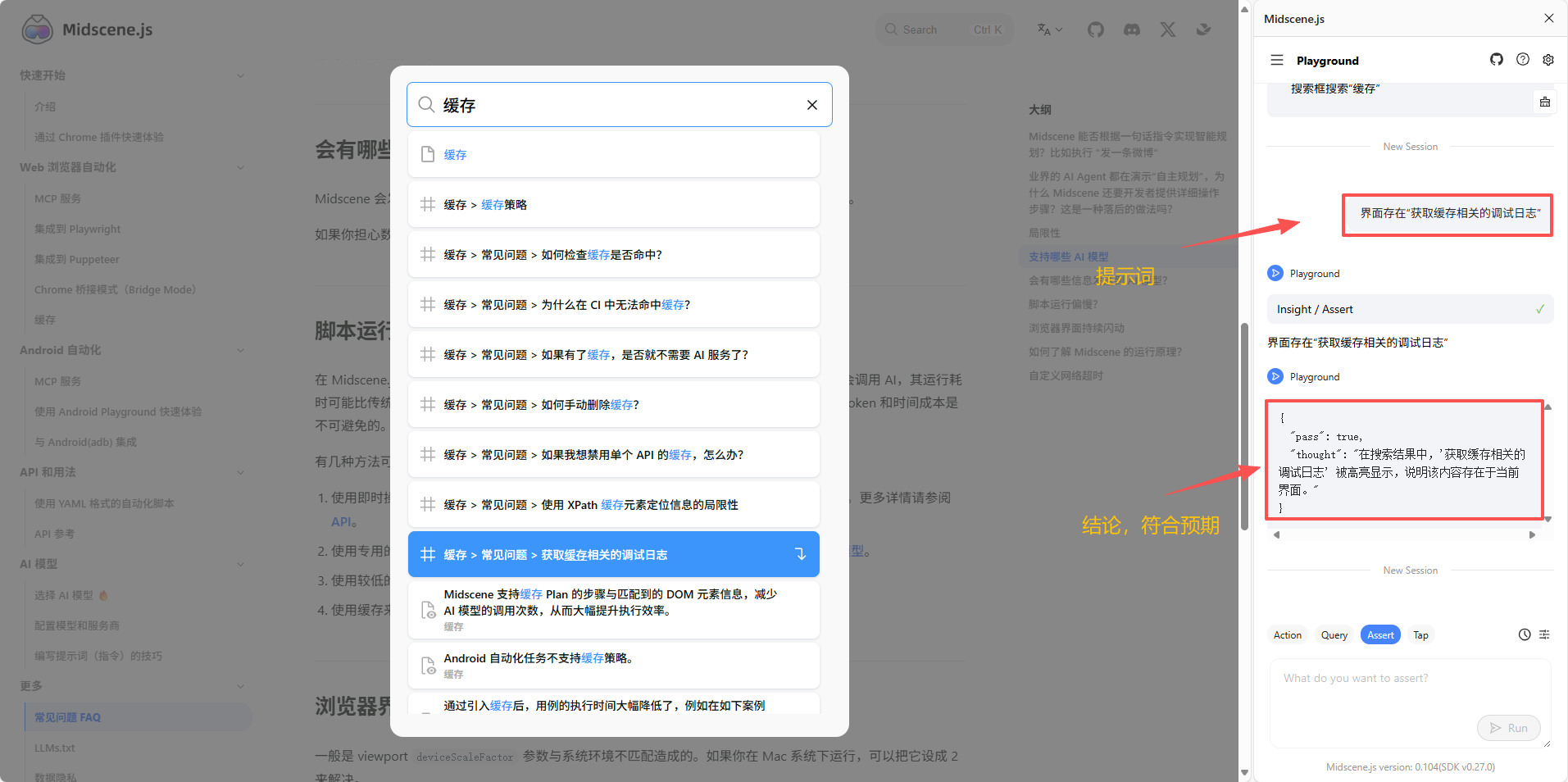Click the Midscene.js logo
Image resolution: width=1568 pixels, height=782 pixels.
[x=87, y=30]
